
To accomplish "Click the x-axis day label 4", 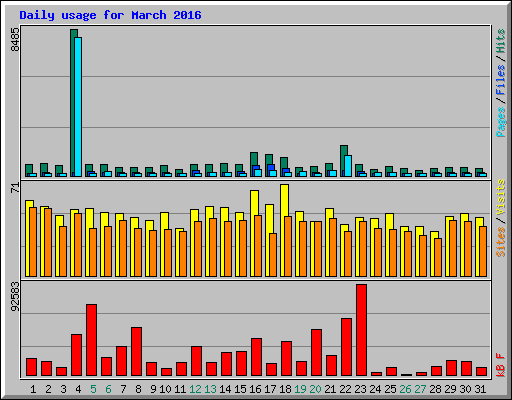I will [x=78, y=389].
